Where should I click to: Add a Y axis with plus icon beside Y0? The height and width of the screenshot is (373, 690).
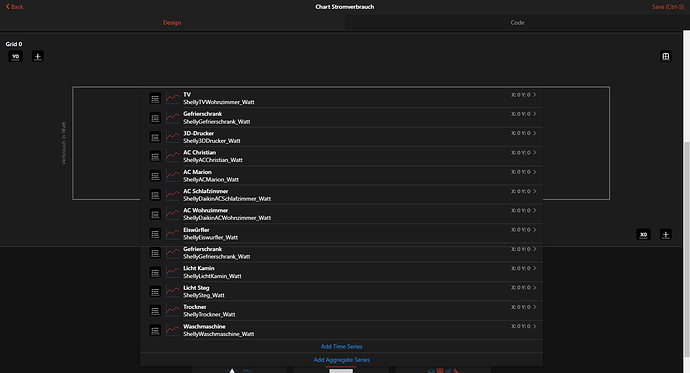tap(38, 56)
